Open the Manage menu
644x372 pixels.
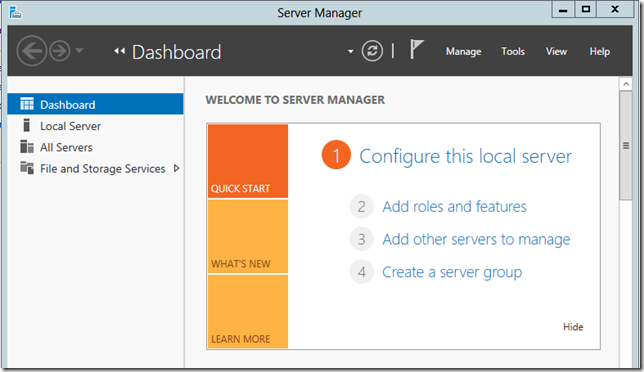[464, 51]
